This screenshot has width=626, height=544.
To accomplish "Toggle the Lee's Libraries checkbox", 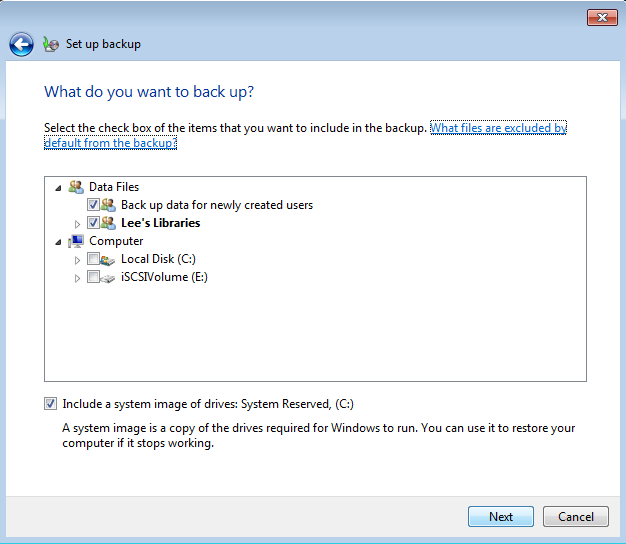I will (93, 223).
